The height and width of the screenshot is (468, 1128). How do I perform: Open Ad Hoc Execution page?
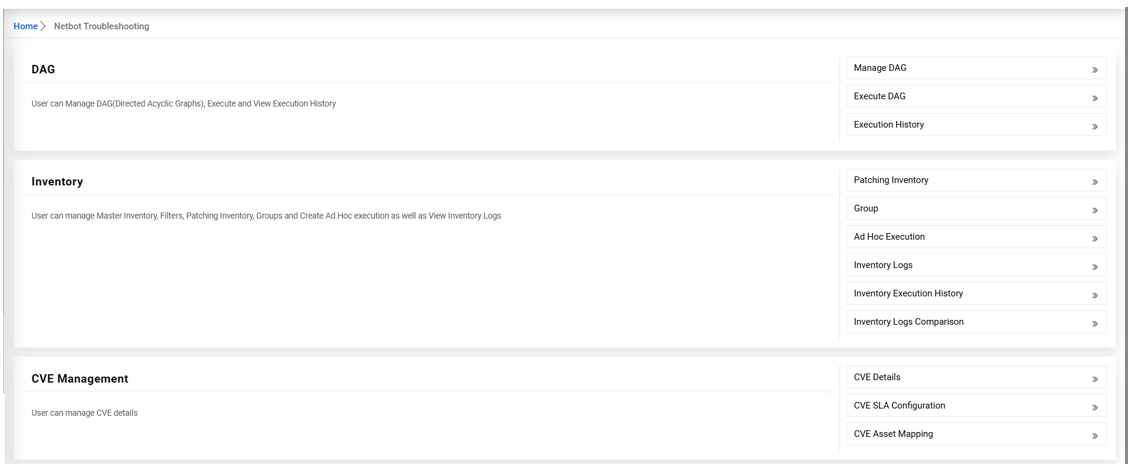tap(889, 237)
